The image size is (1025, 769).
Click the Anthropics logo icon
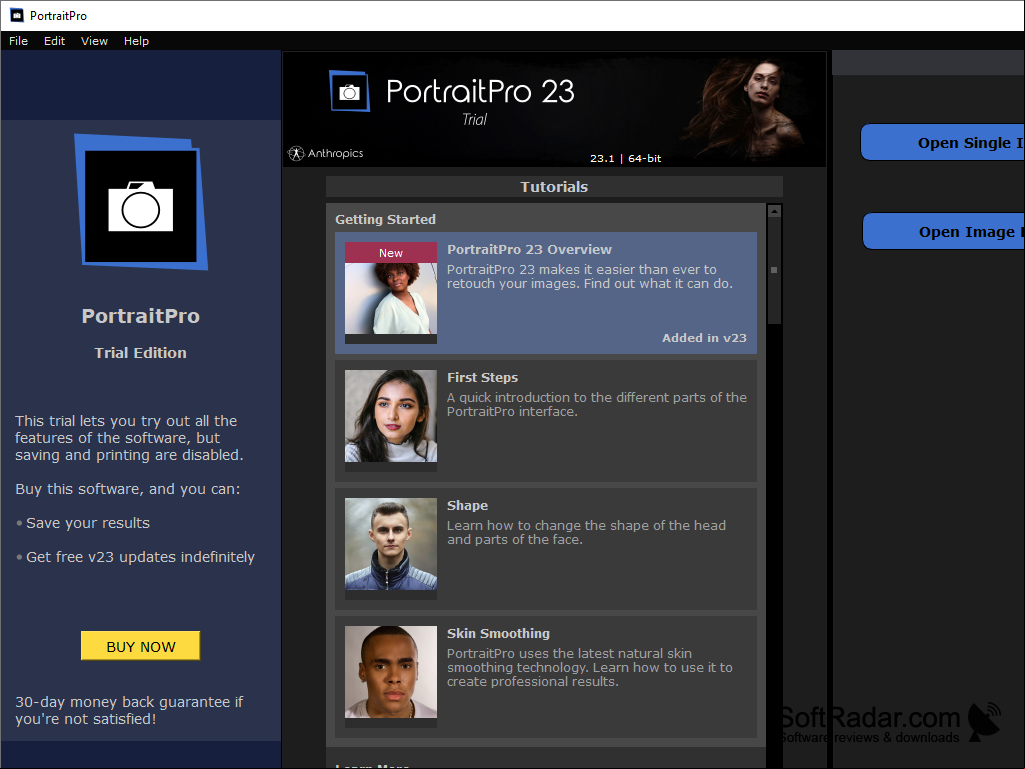[x=296, y=154]
